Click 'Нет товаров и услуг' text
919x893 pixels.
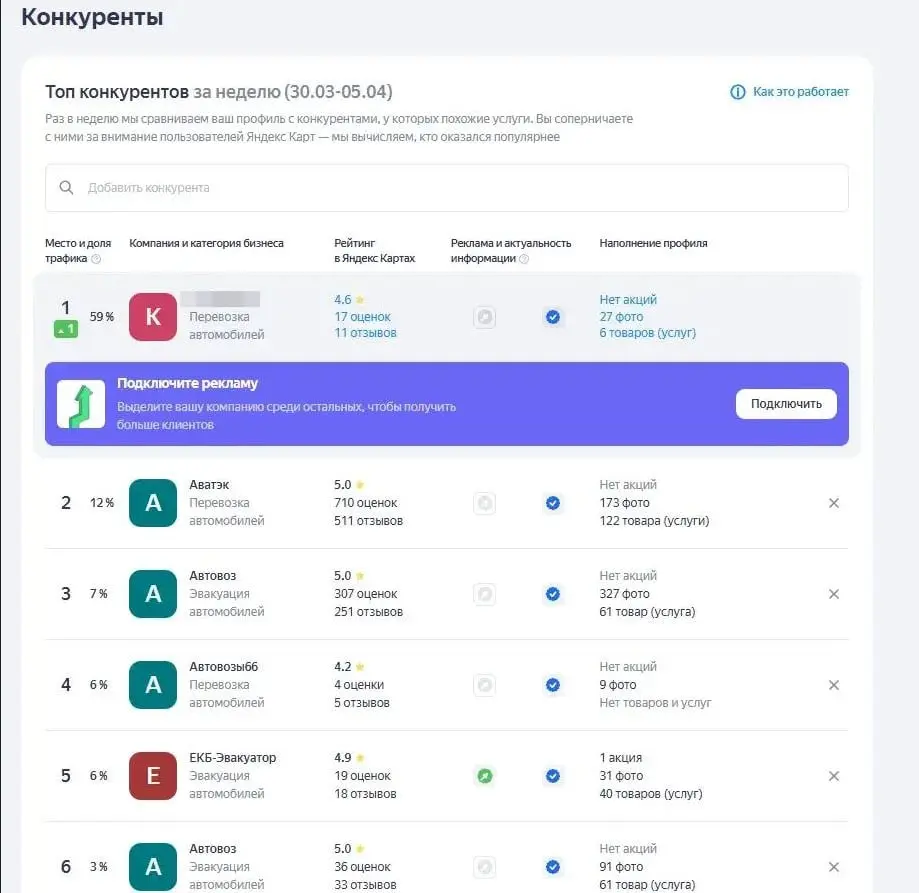(655, 703)
